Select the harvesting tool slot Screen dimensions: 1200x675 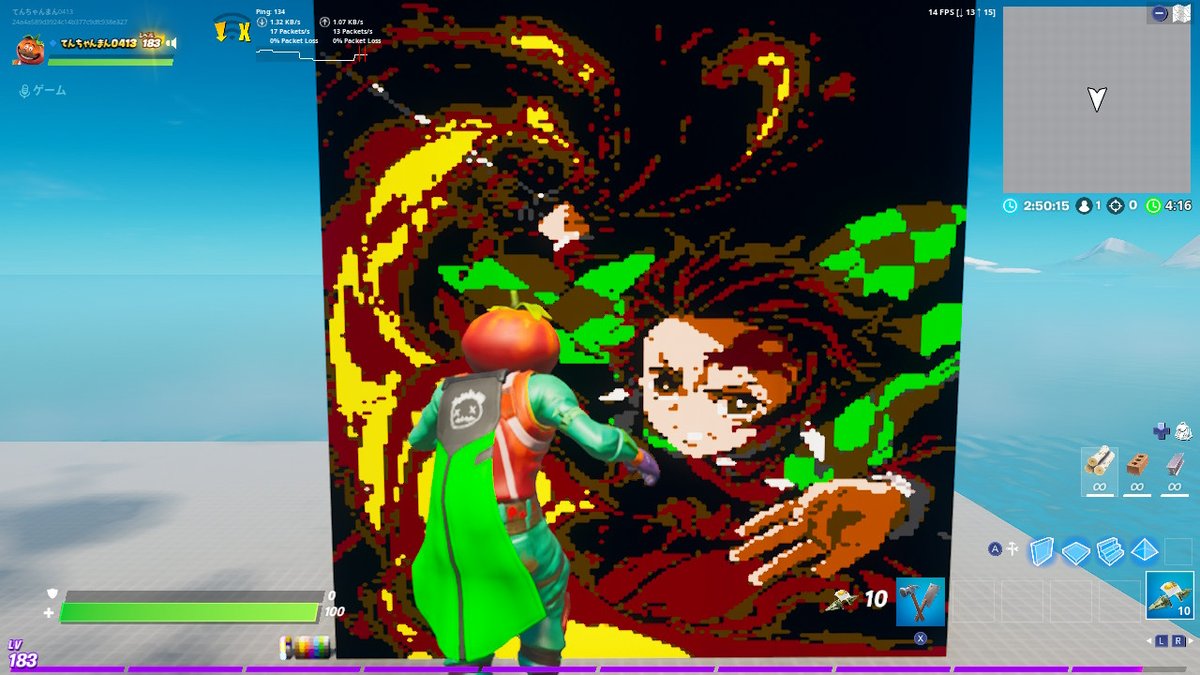(x=920, y=602)
